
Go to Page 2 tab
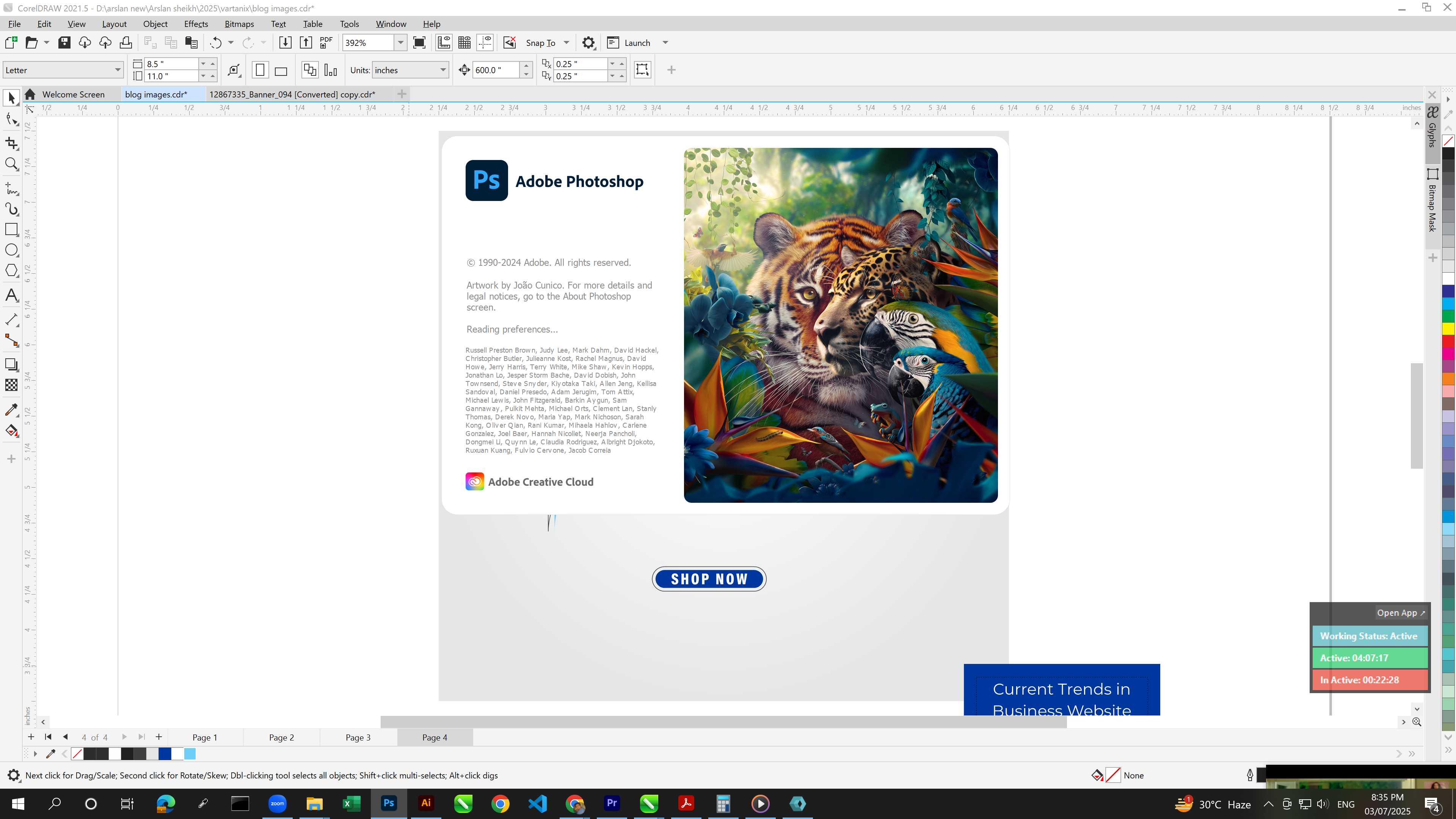coord(281,737)
